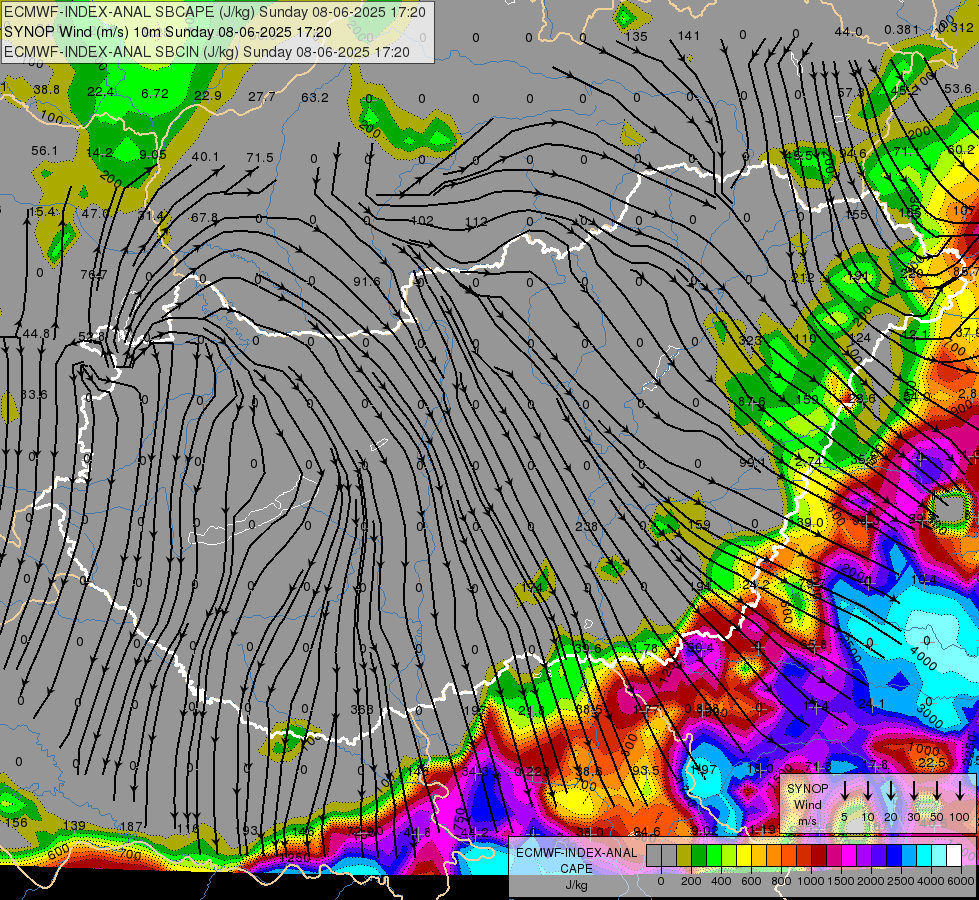Click the 27.7 value on the map
The image size is (979, 900).
[261, 96]
